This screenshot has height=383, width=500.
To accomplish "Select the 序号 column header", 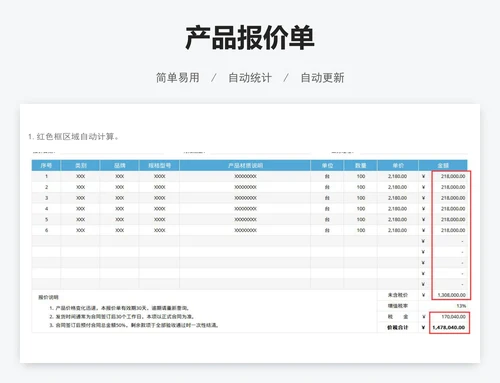I will (x=46, y=165).
